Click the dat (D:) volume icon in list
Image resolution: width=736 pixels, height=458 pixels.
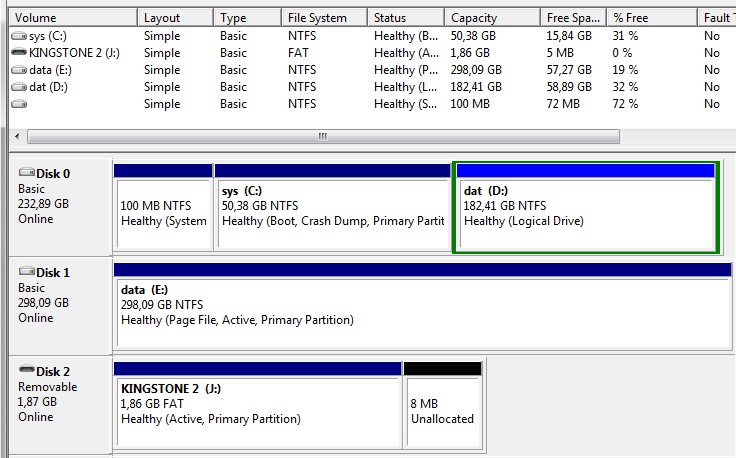19,87
